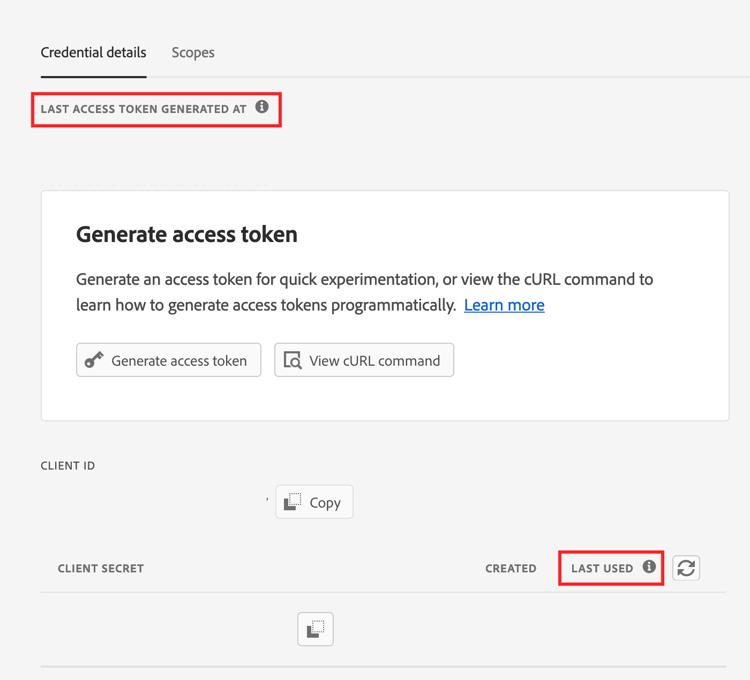The width and height of the screenshot is (750, 680).
Task: Switch to the Scopes tab
Action: click(x=193, y=53)
